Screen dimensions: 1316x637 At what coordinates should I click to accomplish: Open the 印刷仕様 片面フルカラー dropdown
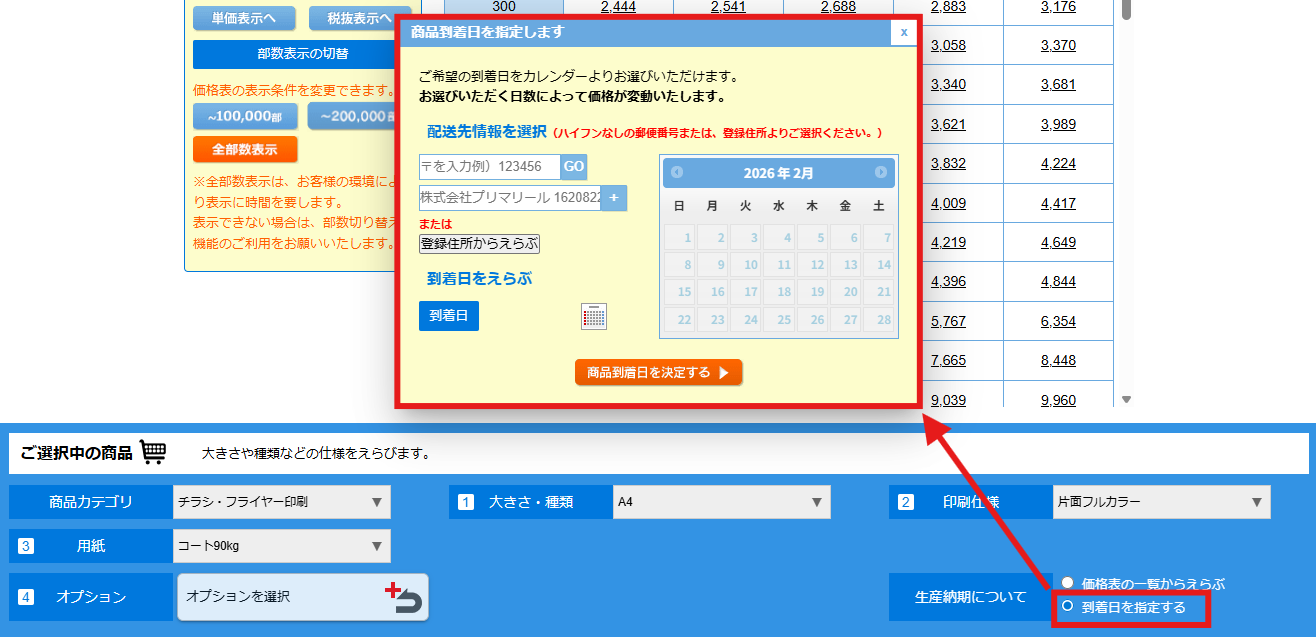coord(1161,502)
